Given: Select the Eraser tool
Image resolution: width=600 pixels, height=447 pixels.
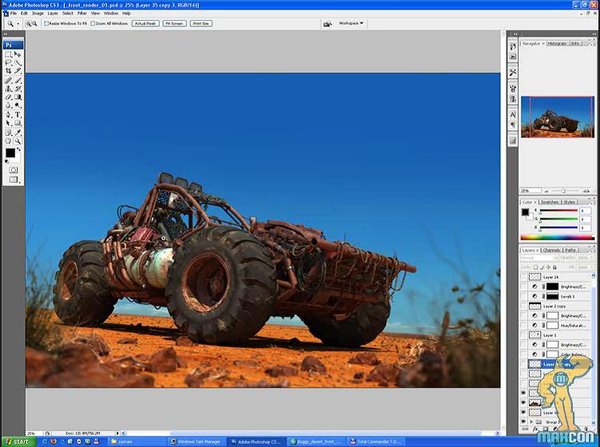Looking at the screenshot, I should tap(8, 97).
